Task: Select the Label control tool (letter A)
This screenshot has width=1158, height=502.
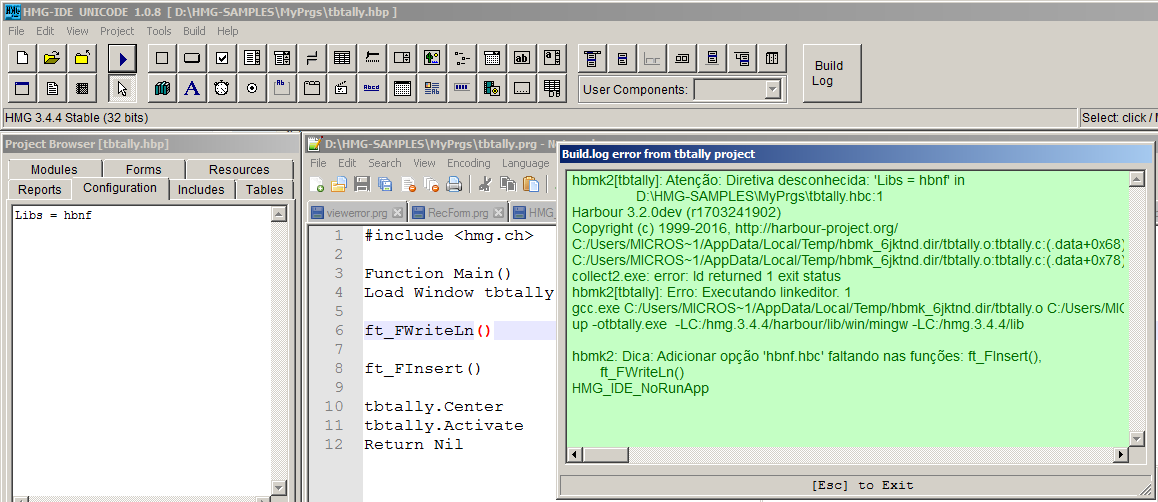Action: click(192, 89)
